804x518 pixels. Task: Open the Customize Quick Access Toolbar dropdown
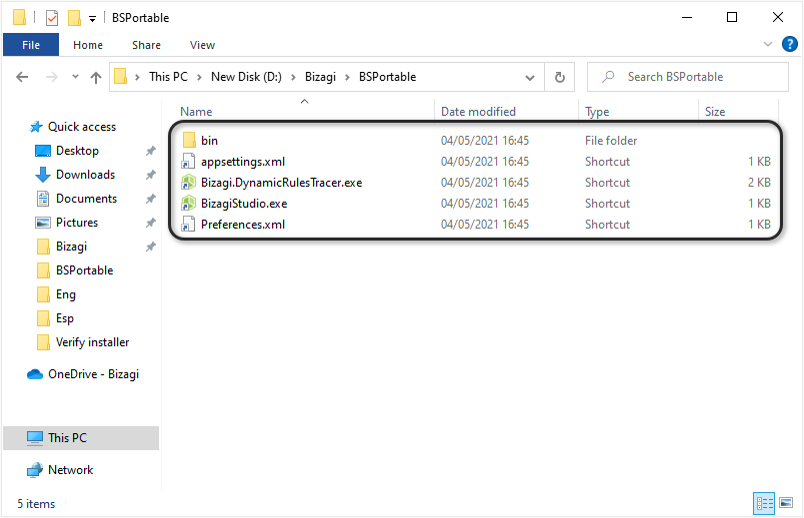tap(92, 19)
